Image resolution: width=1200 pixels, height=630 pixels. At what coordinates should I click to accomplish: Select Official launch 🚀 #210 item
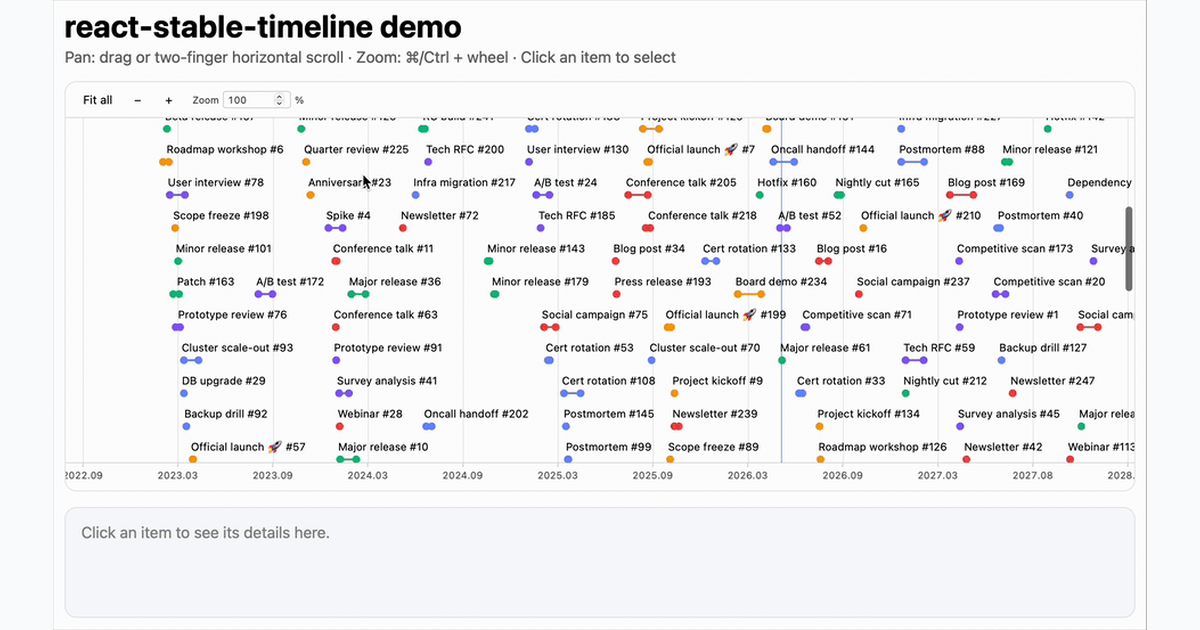[921, 215]
